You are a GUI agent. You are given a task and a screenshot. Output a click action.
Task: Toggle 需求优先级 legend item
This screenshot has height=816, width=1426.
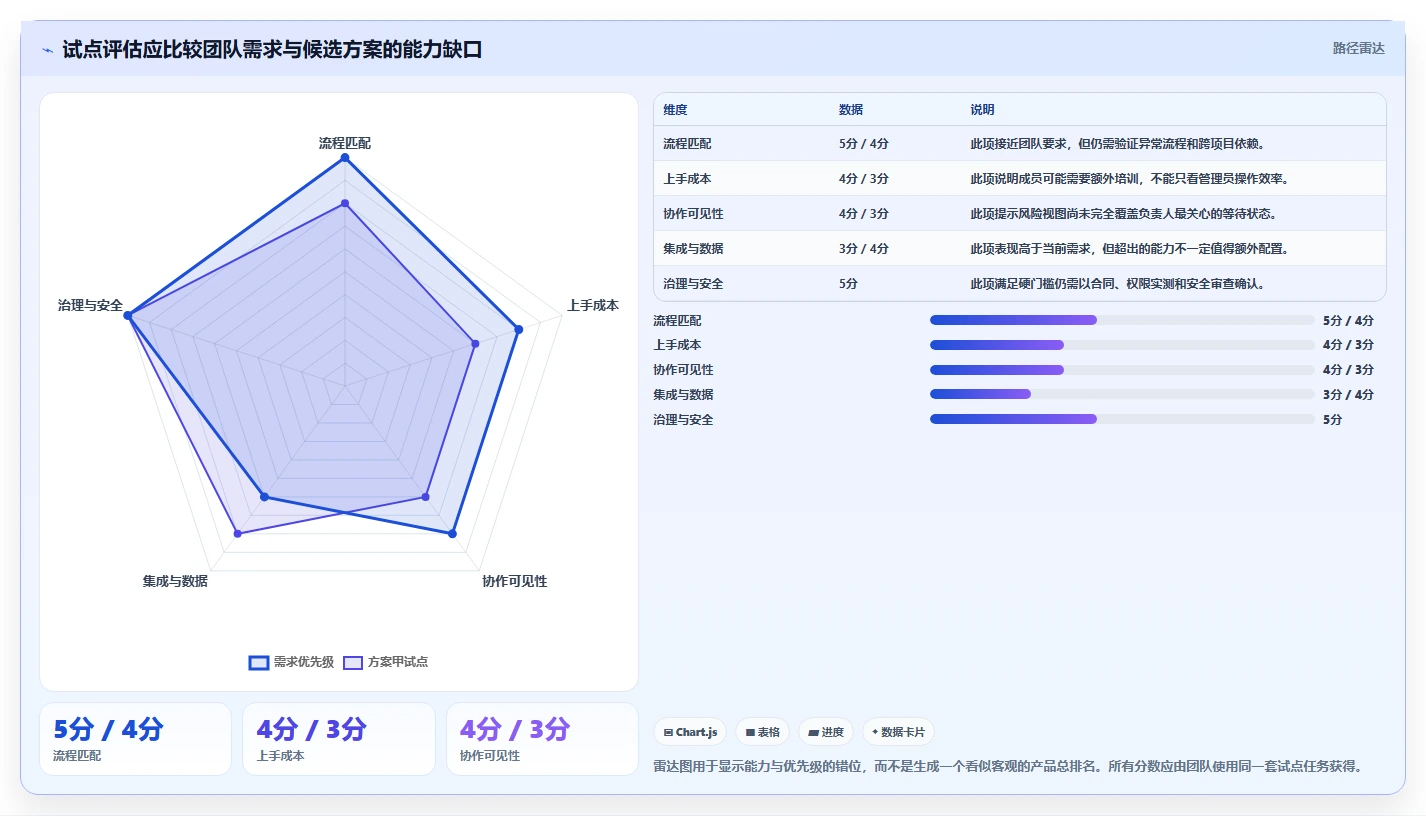[x=291, y=662]
